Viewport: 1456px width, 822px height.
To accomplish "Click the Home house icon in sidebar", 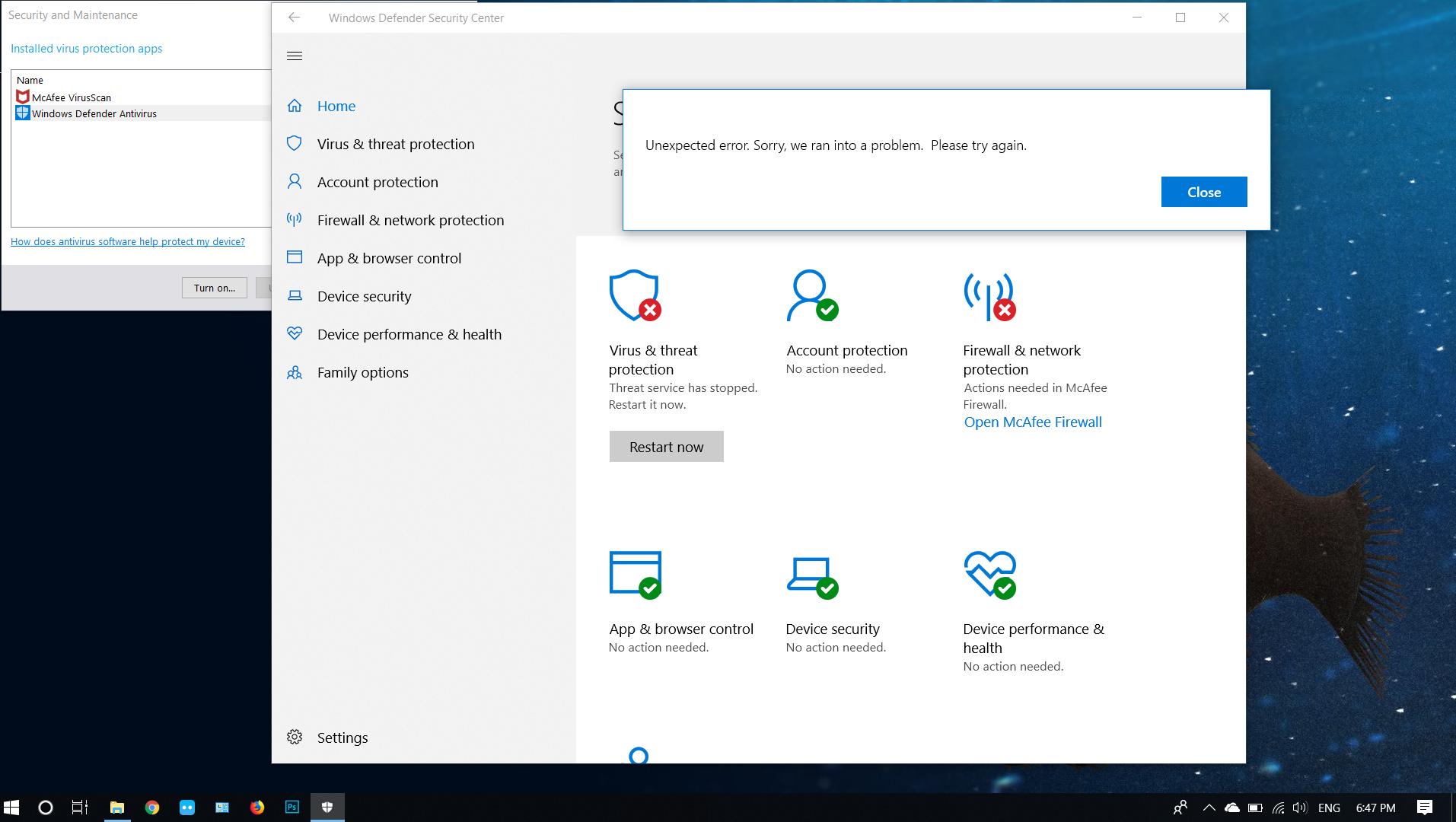I will (x=295, y=106).
